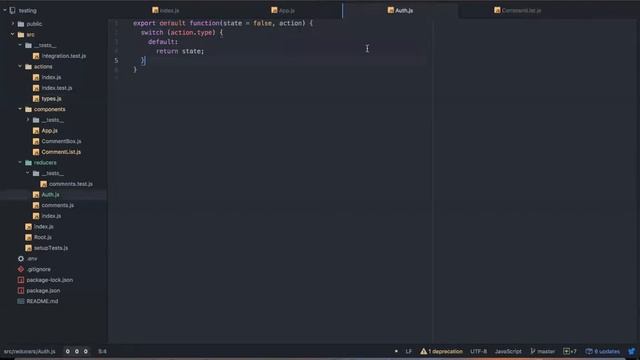
Task: Collapse the components folder
Action: (20, 109)
